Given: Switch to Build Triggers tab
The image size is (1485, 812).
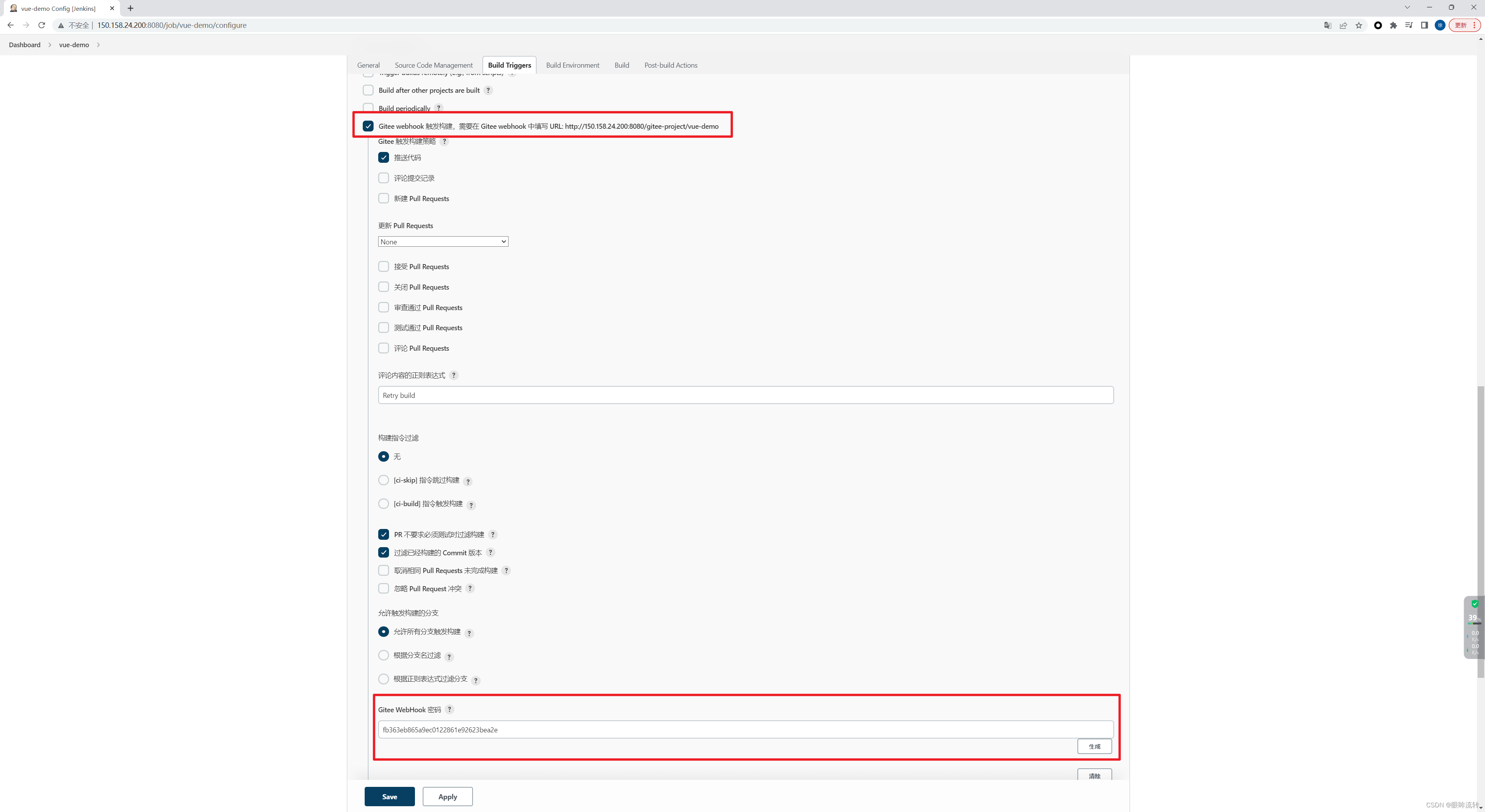Looking at the screenshot, I should point(510,65).
